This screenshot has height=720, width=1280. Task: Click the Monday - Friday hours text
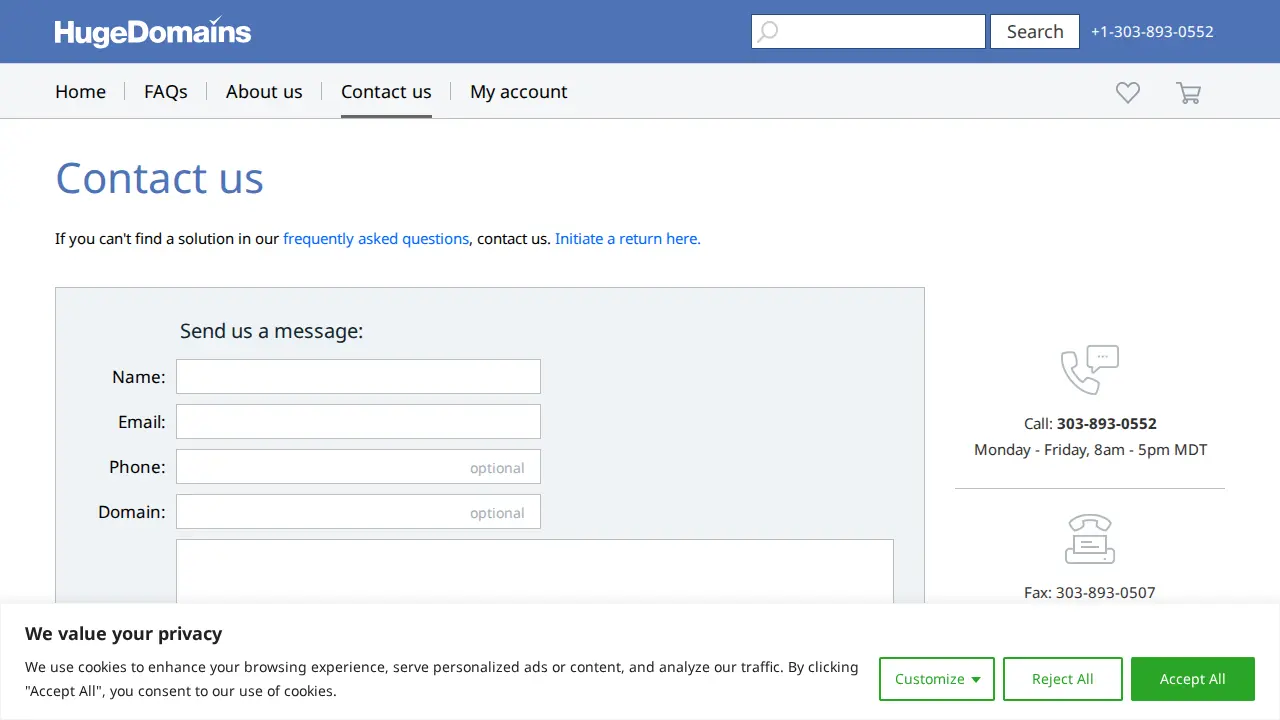click(1090, 450)
